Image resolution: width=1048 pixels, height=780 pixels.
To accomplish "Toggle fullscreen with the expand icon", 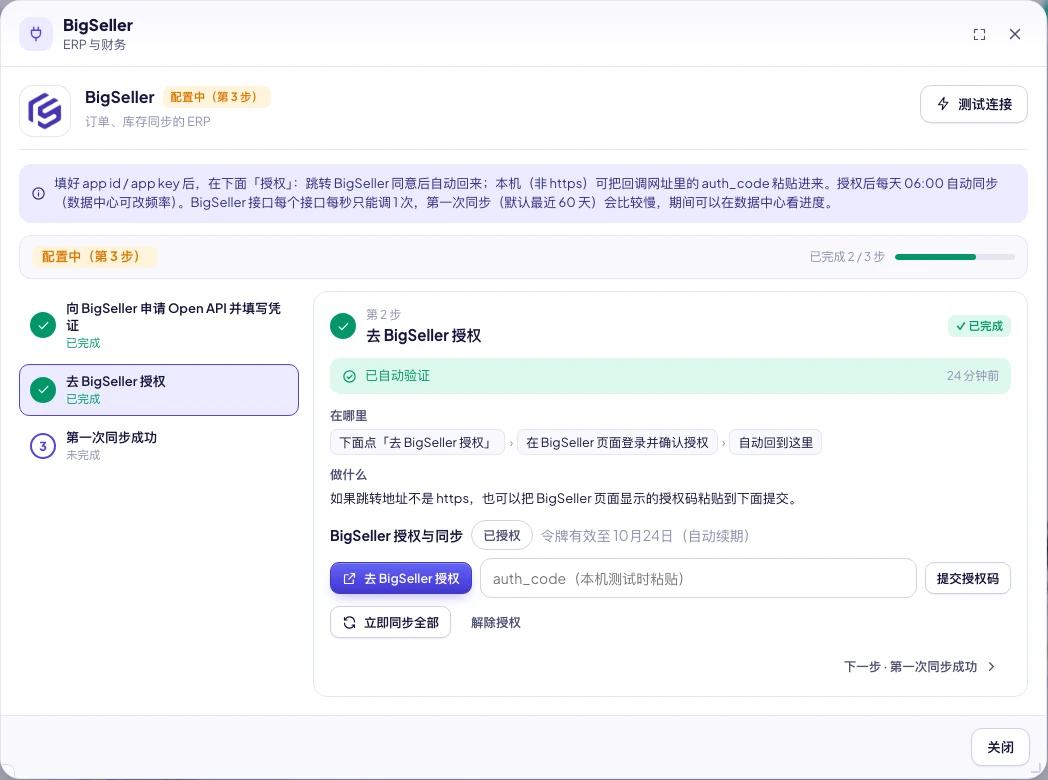I will (x=979, y=35).
